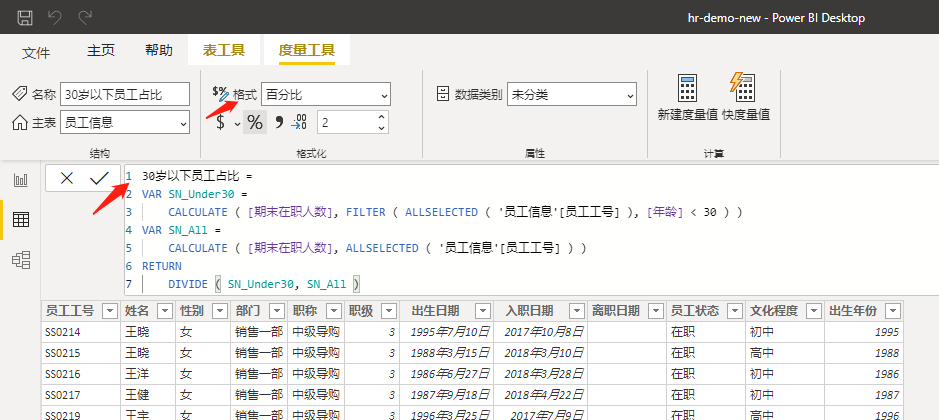
Task: Open the Report view in sidebar
Action: 20,180
